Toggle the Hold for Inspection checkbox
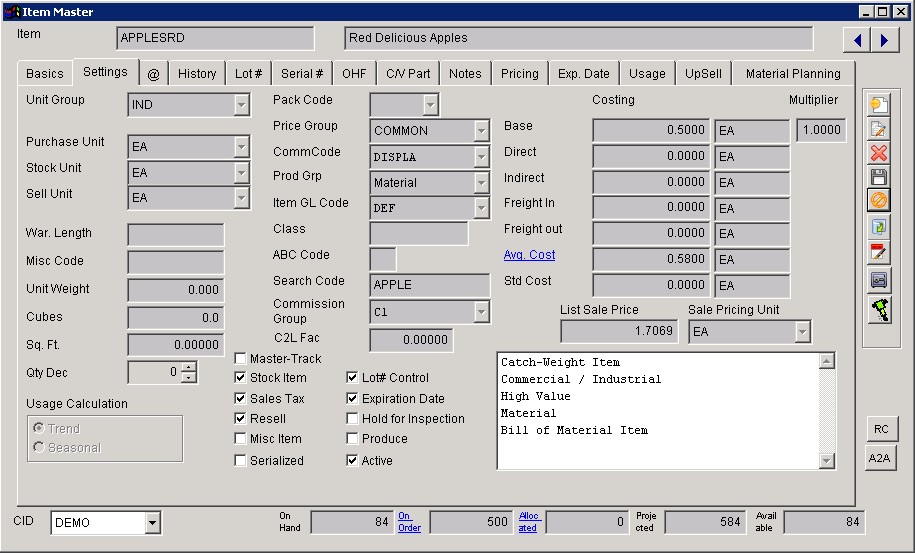This screenshot has width=915, height=553. [x=353, y=419]
